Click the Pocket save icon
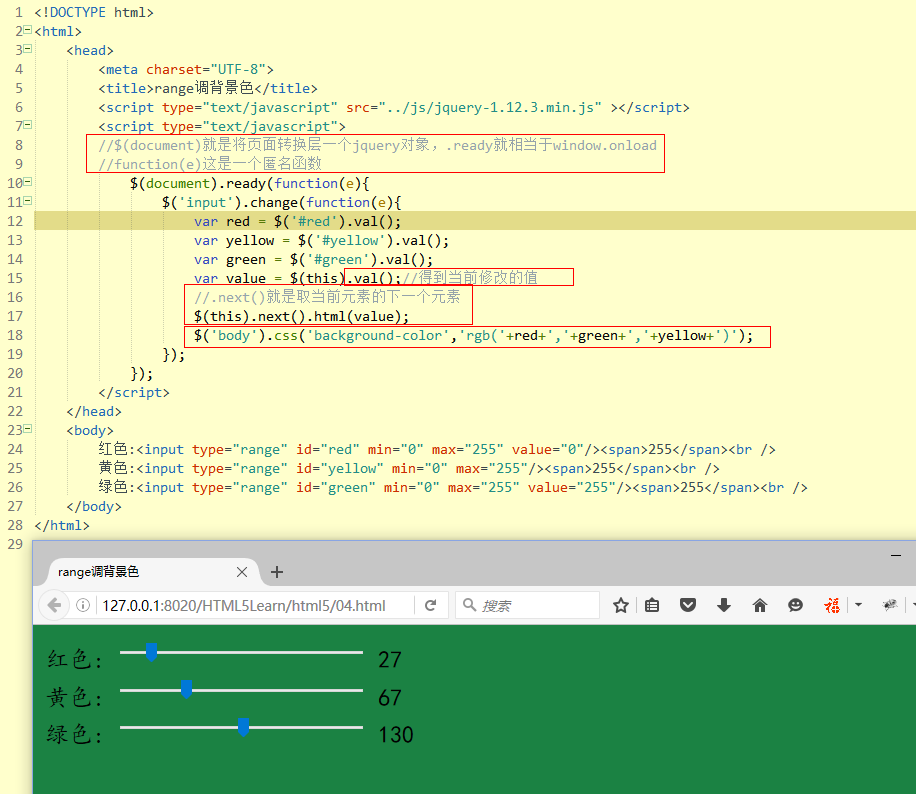916x794 pixels. coord(688,605)
